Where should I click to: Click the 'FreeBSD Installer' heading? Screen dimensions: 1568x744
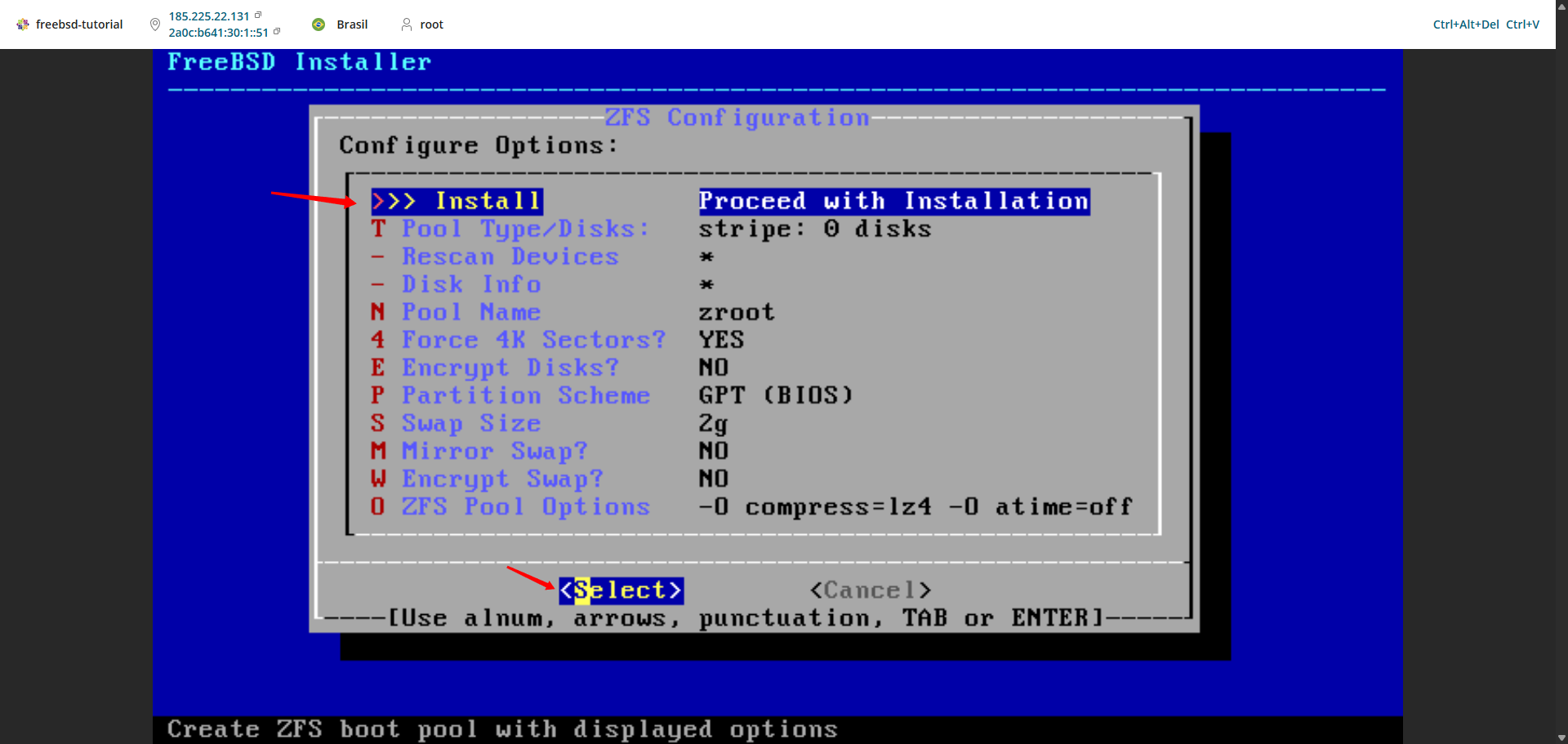300,62
